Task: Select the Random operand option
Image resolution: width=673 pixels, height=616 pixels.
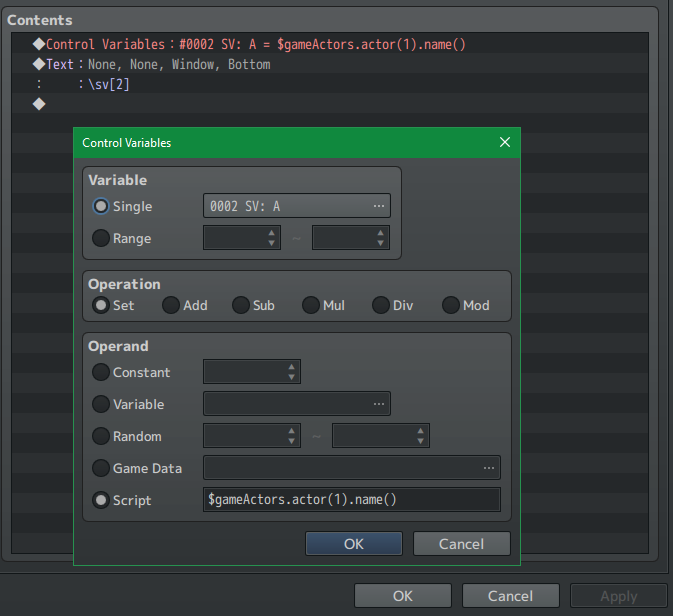Action: pos(101,436)
